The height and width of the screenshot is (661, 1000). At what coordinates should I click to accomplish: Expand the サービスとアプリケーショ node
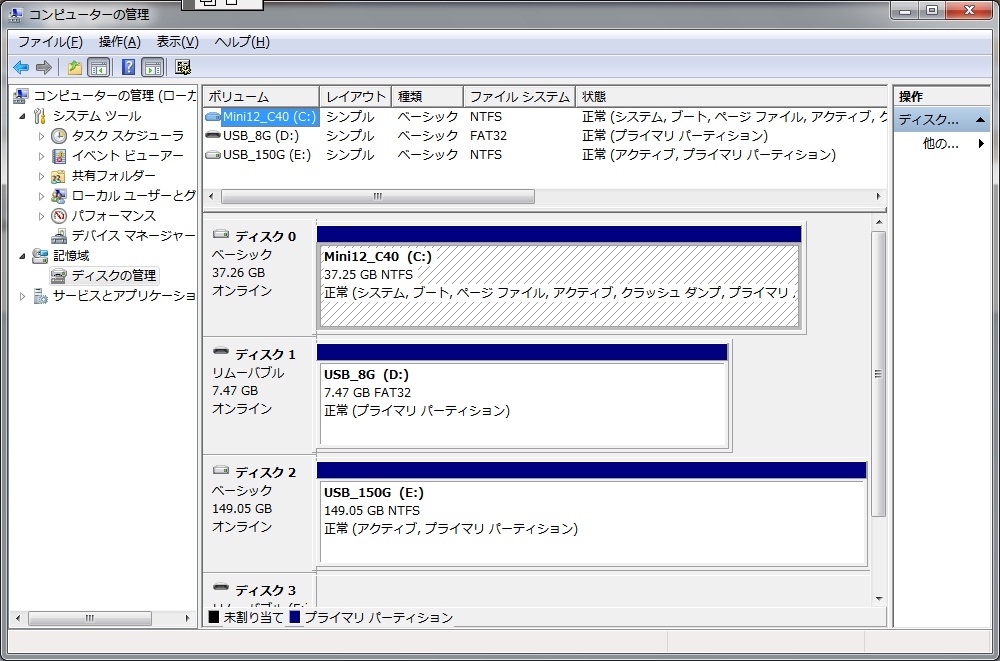tap(23, 296)
